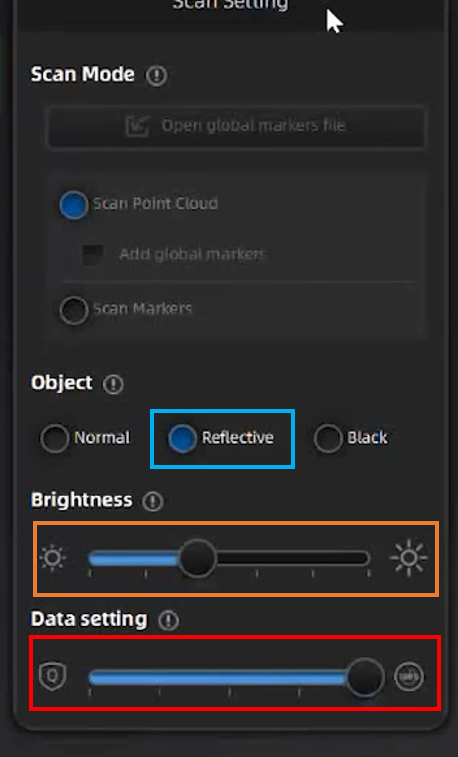Click the Scan Mode info icon
Screen dimensions: 458x757
pos(156,76)
